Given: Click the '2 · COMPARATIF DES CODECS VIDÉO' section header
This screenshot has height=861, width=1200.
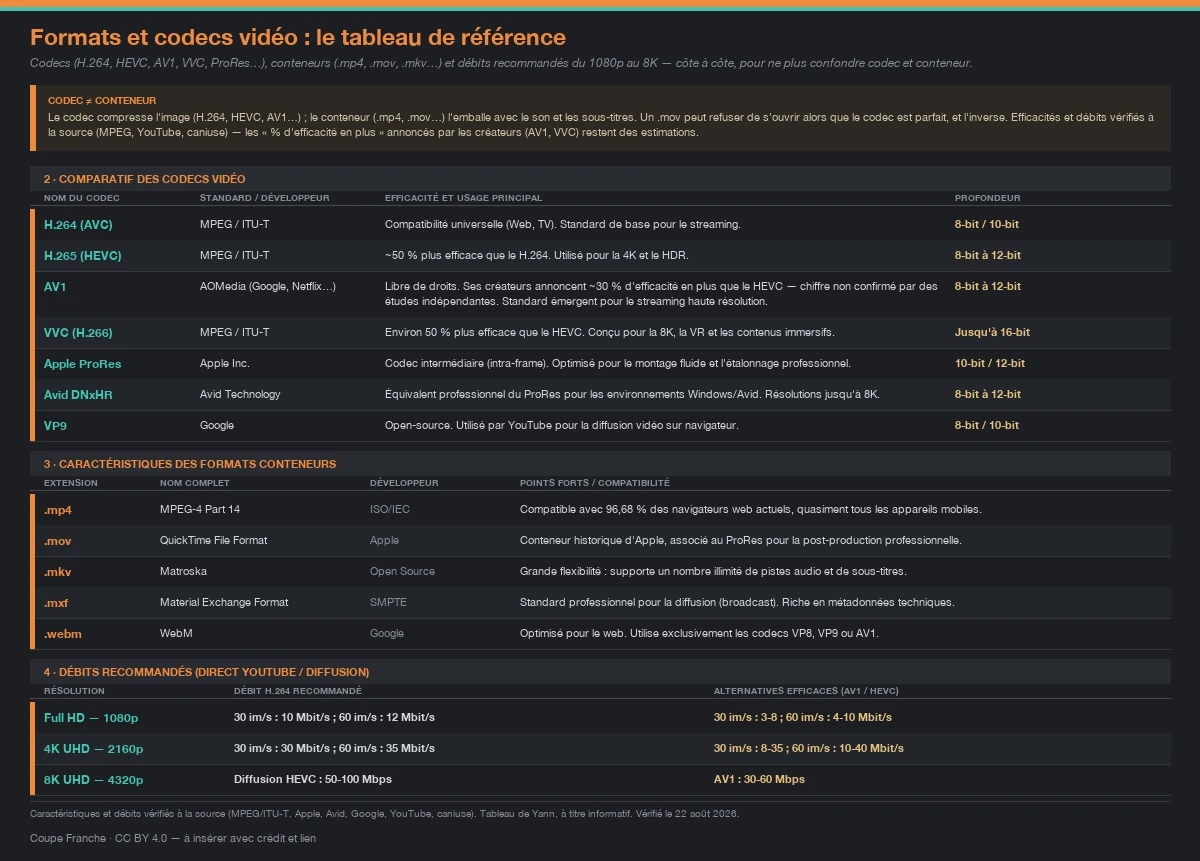Looking at the screenshot, I should tap(144, 179).
